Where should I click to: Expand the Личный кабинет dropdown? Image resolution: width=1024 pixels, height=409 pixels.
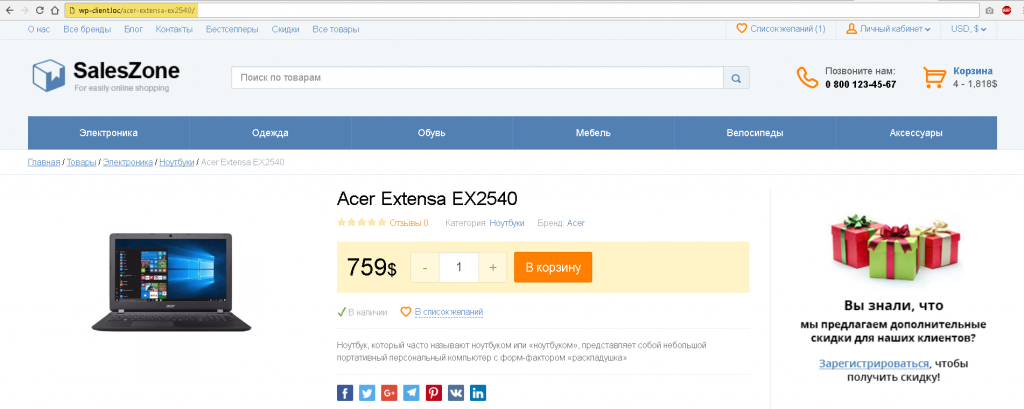(888, 29)
